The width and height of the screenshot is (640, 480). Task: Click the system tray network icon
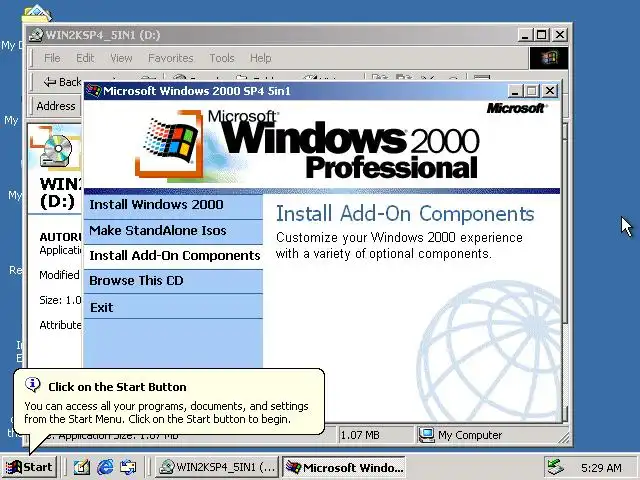pos(555,467)
